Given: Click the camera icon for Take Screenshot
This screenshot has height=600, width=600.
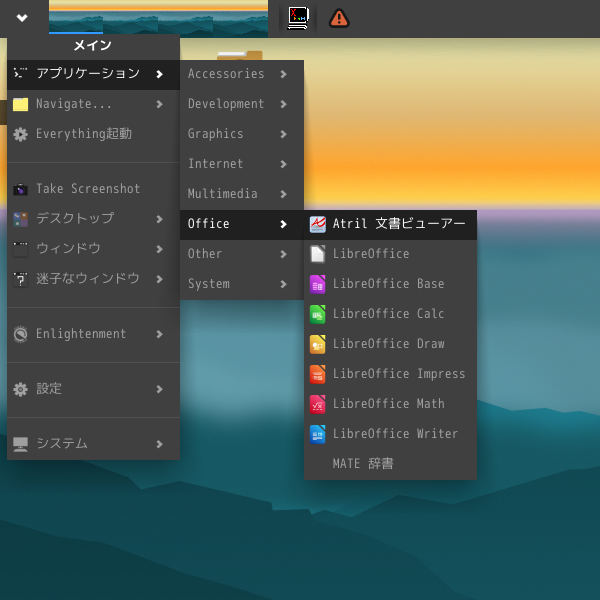Looking at the screenshot, I should [x=20, y=189].
